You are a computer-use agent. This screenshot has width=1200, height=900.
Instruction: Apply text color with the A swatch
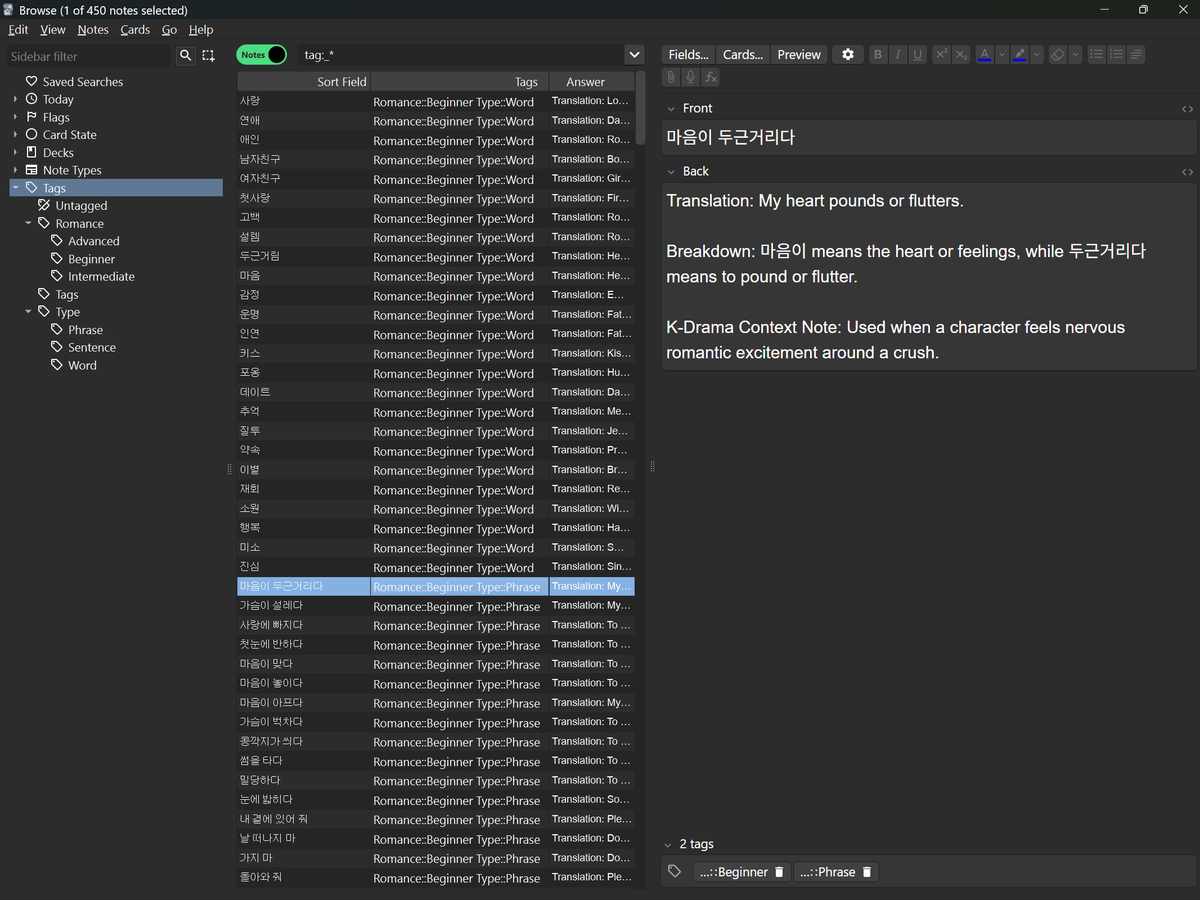coord(985,55)
